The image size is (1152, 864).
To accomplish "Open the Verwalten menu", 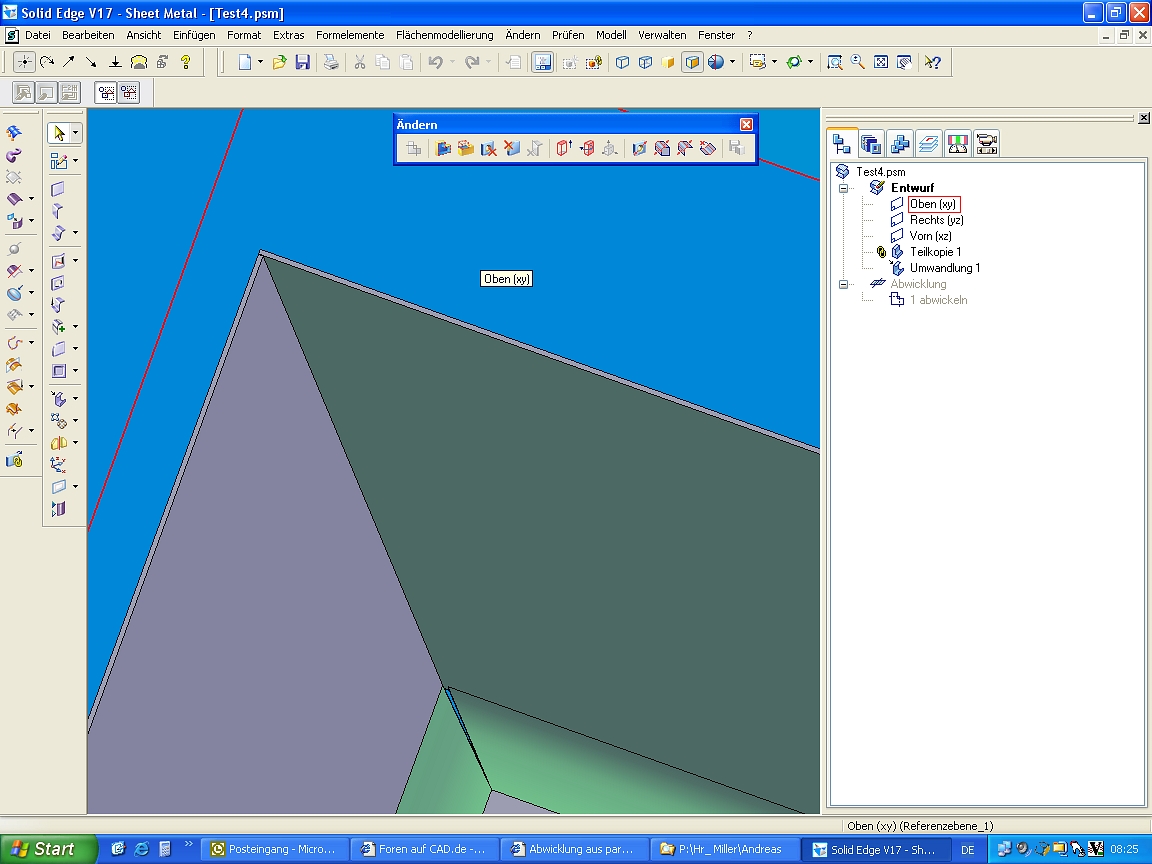I will click(662, 35).
